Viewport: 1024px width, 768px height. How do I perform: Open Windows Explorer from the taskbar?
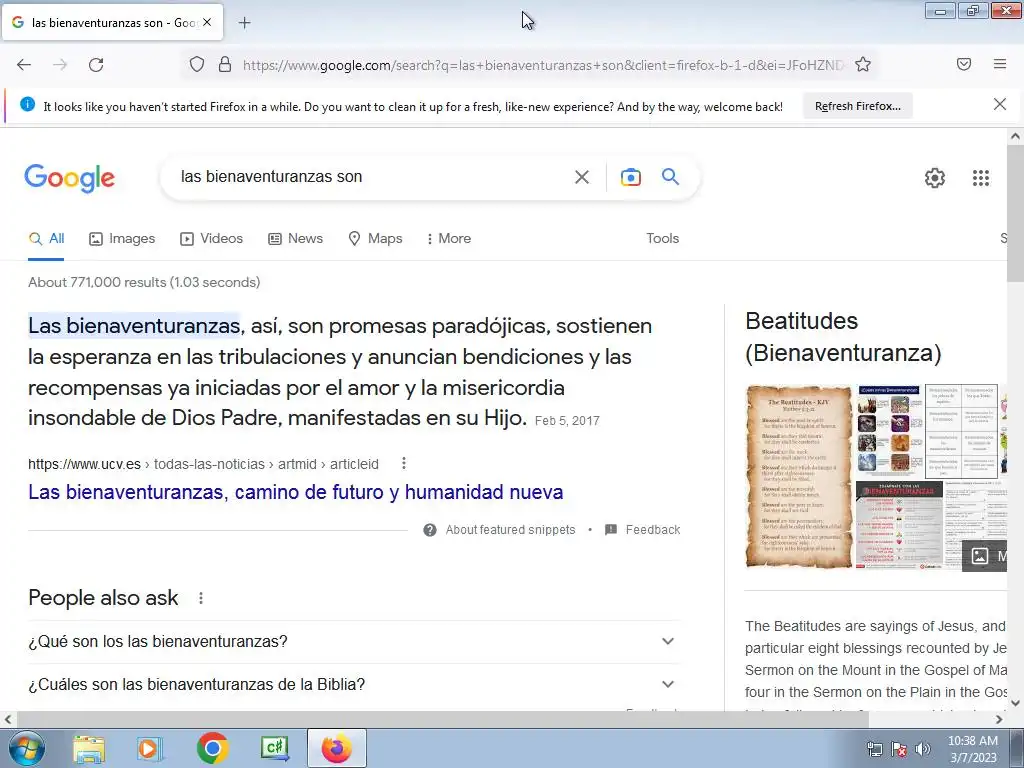coord(89,748)
